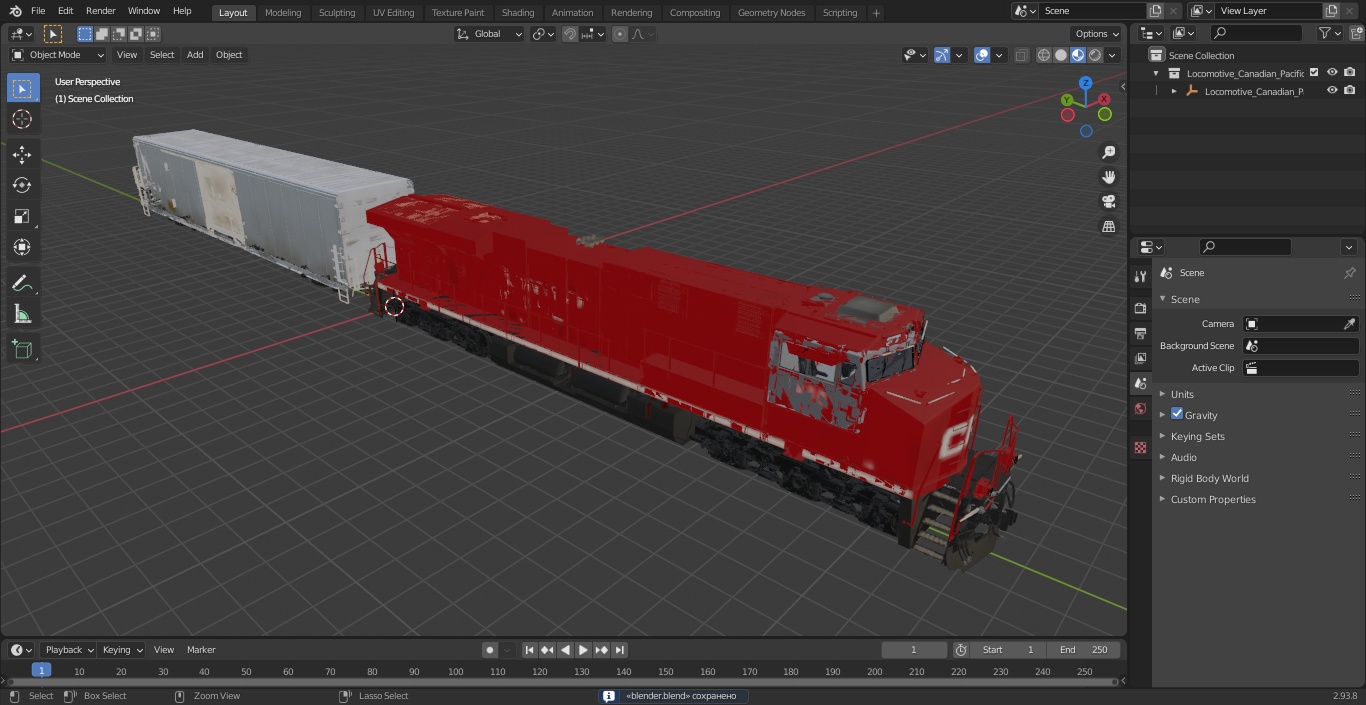Open the Playback dropdown in timeline

(x=69, y=650)
